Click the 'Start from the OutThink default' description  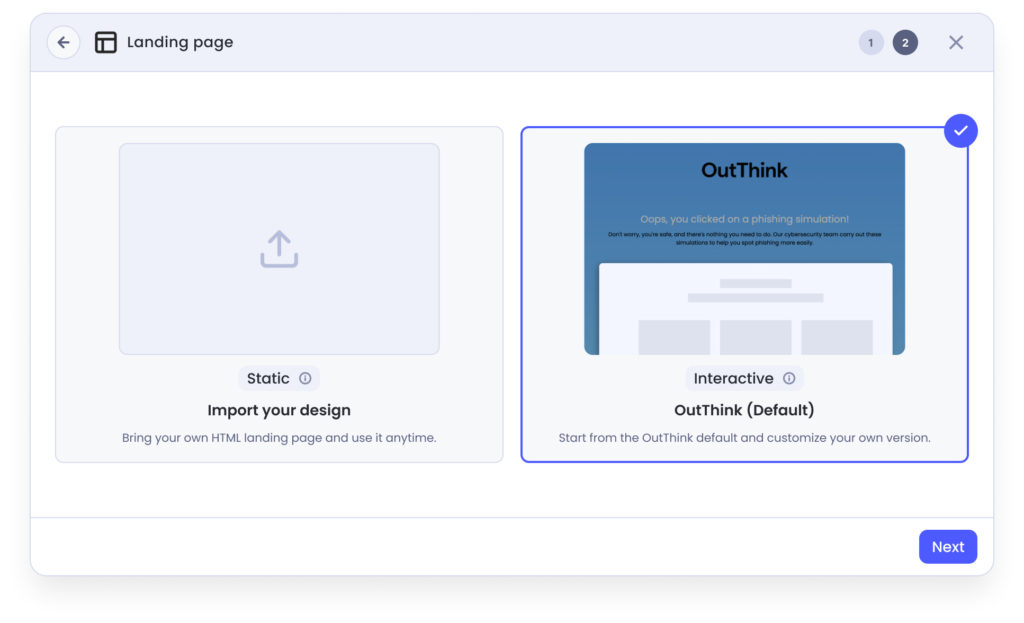click(x=744, y=438)
